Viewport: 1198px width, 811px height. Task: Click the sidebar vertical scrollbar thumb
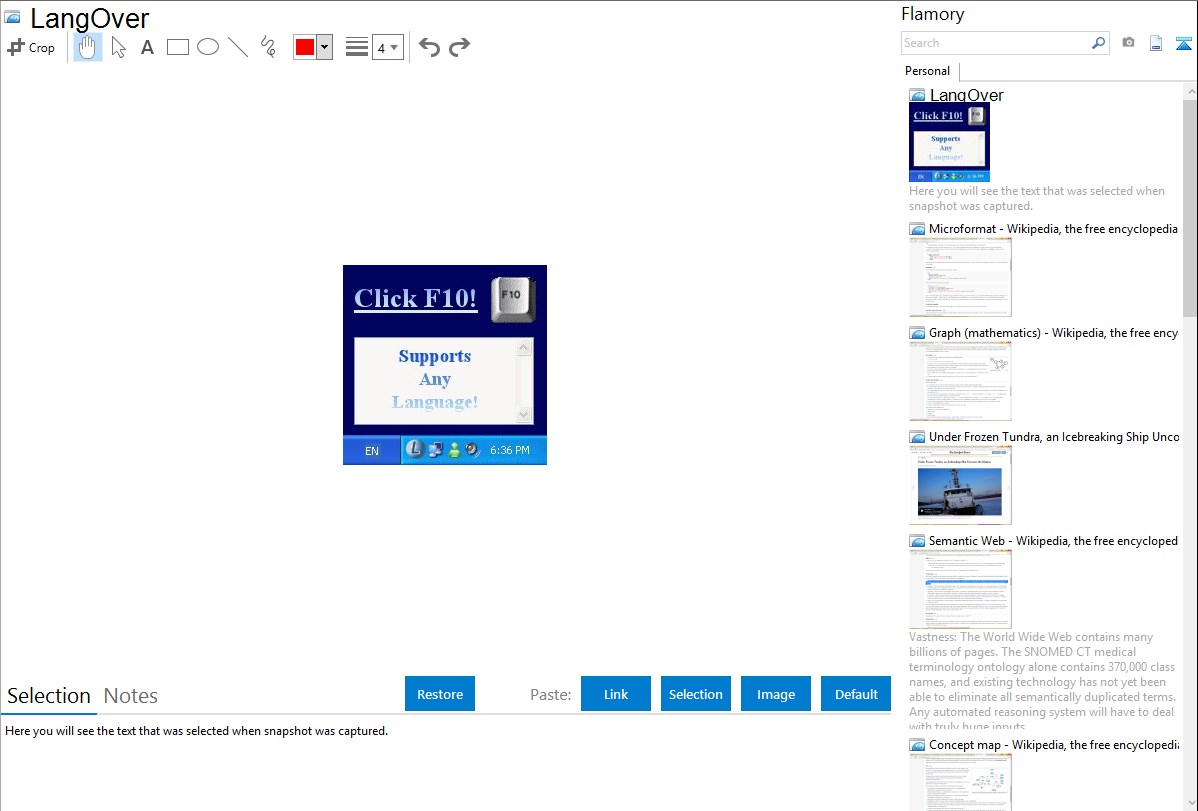tap(1190, 207)
